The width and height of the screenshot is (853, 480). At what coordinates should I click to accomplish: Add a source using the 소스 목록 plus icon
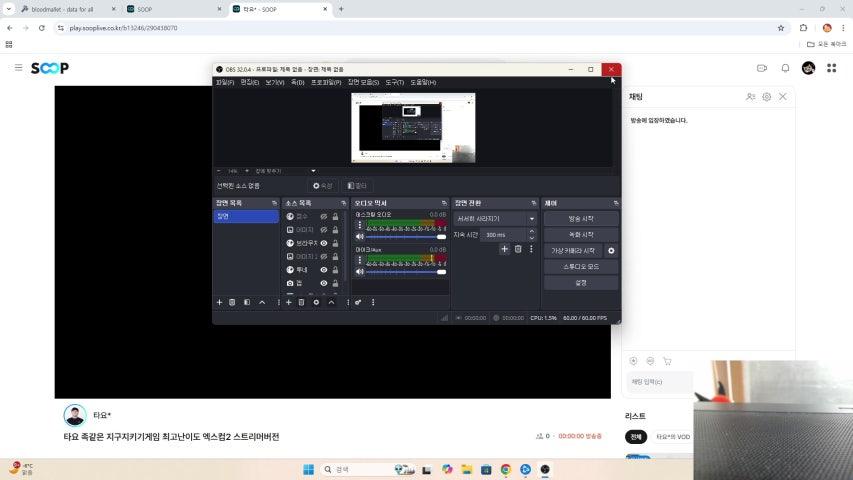pyautogui.click(x=289, y=302)
